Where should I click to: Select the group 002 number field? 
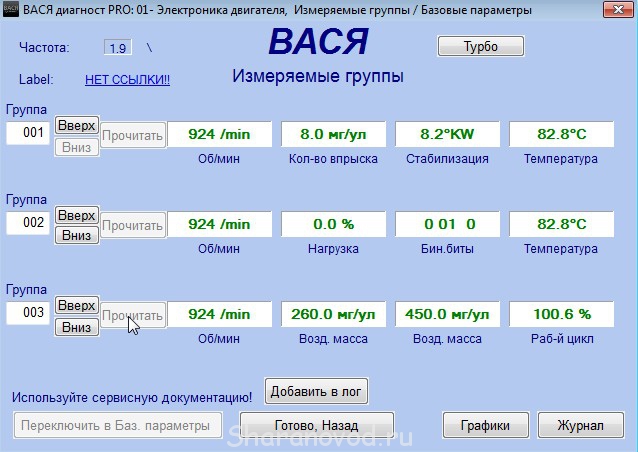click(x=28, y=223)
